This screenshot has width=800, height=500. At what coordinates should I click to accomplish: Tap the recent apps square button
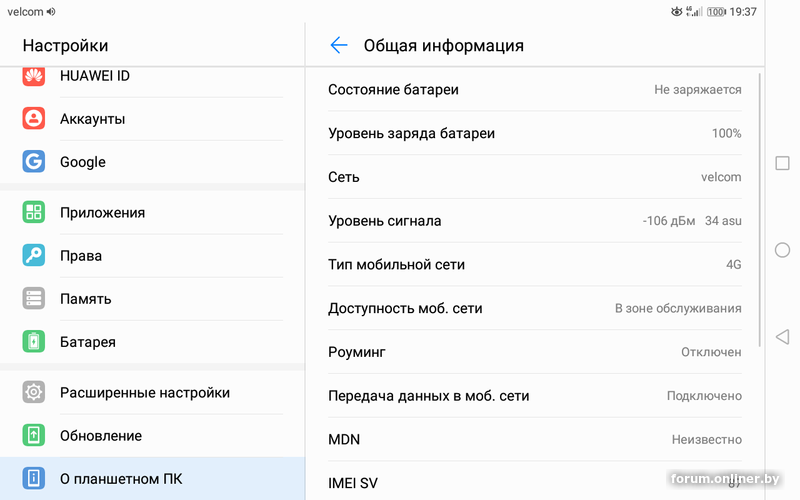pos(782,163)
